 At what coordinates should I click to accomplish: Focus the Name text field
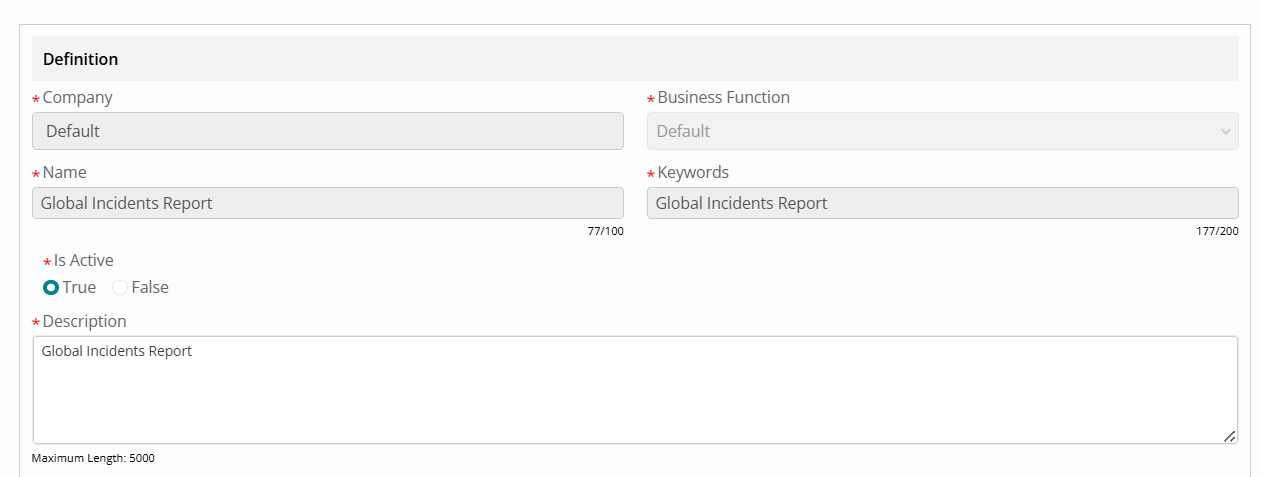click(328, 203)
